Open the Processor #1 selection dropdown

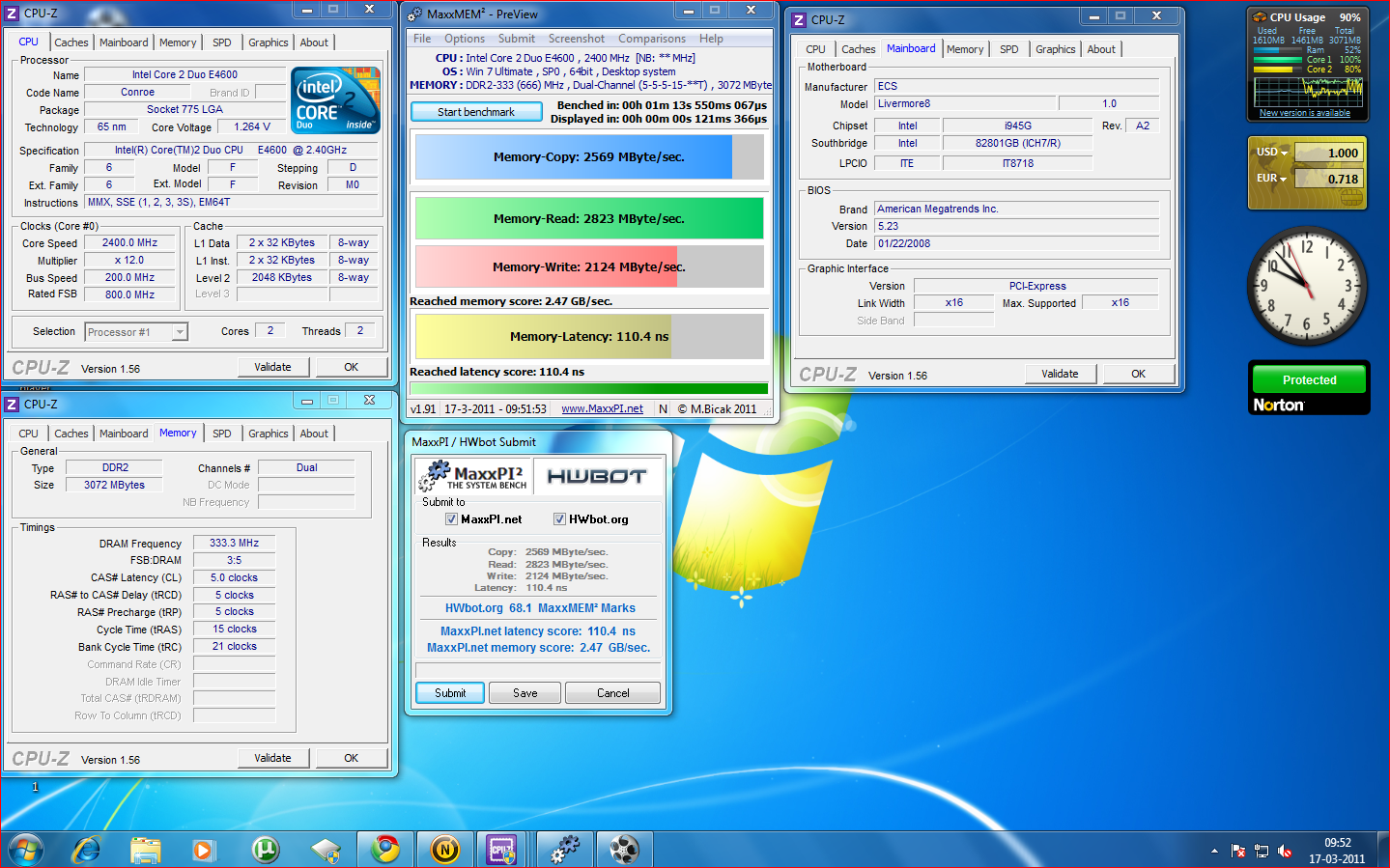[179, 332]
